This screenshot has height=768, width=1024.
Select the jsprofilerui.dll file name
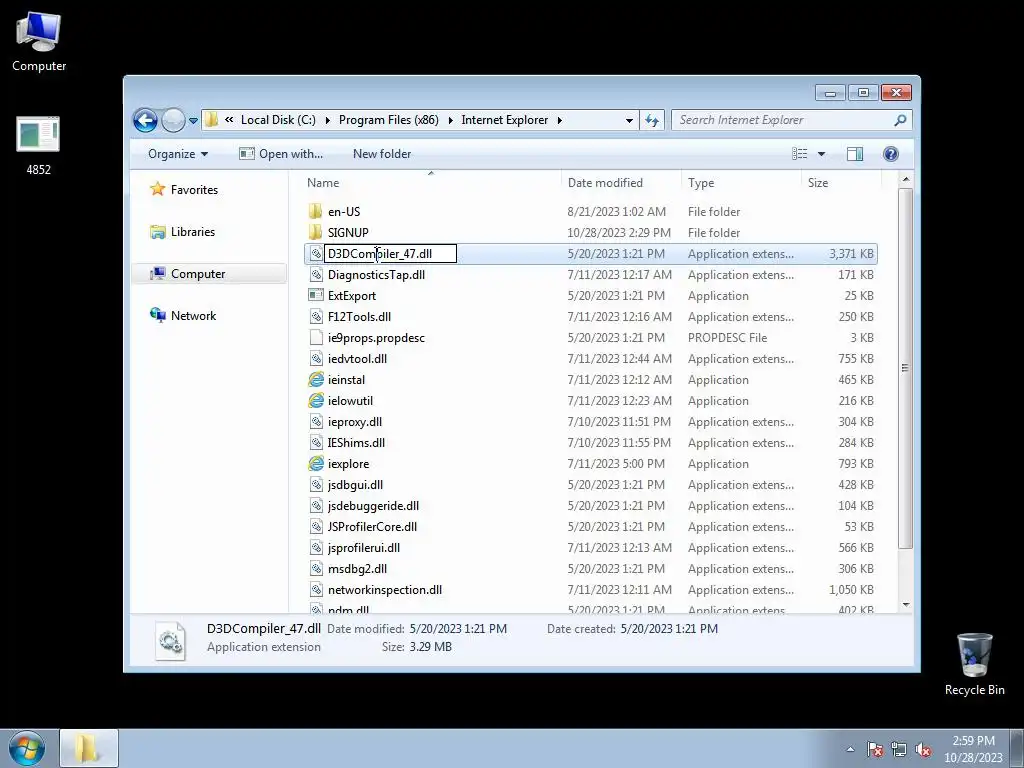(364, 548)
